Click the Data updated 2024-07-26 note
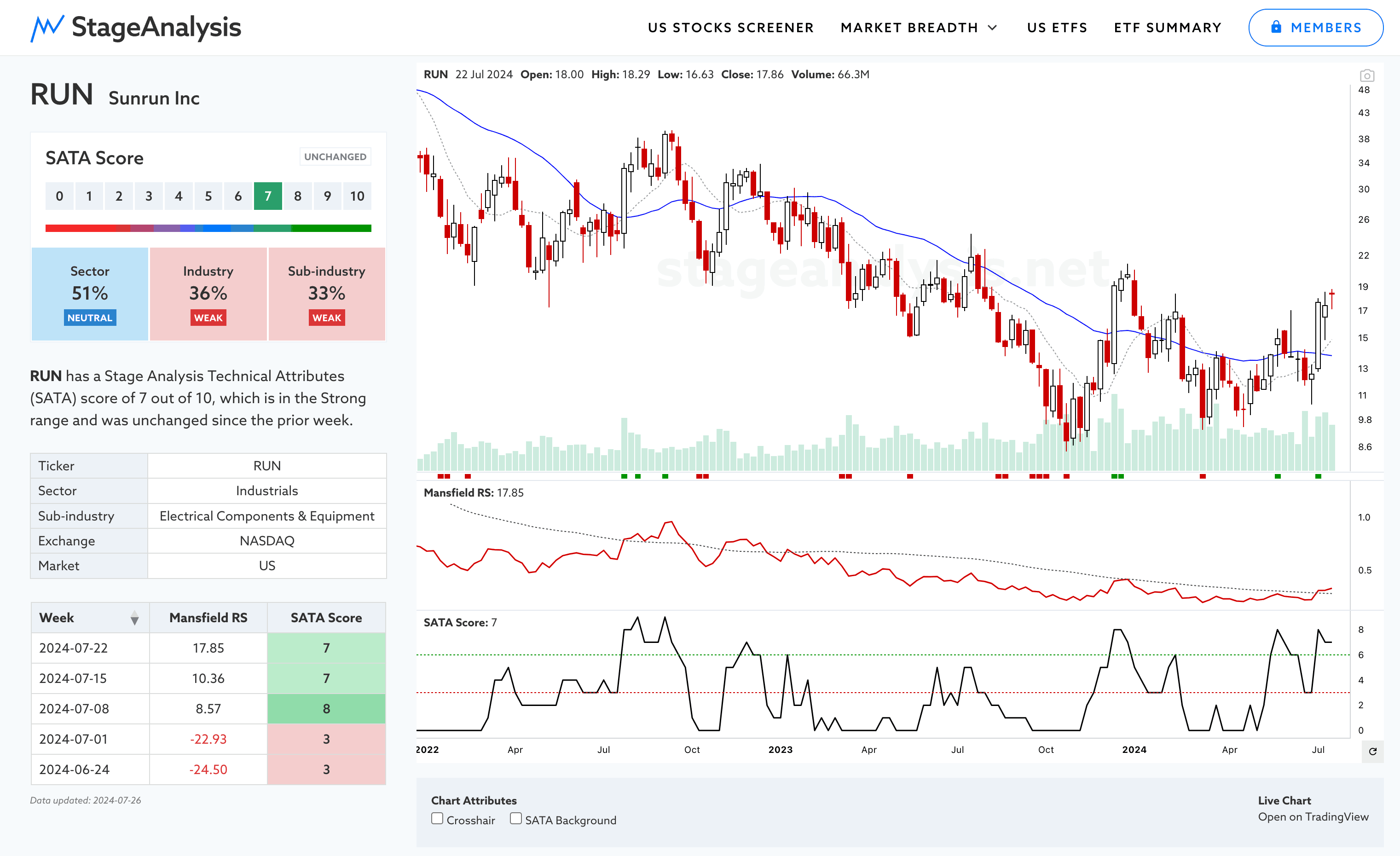Screen dimensions: 1400x856 tap(85, 800)
